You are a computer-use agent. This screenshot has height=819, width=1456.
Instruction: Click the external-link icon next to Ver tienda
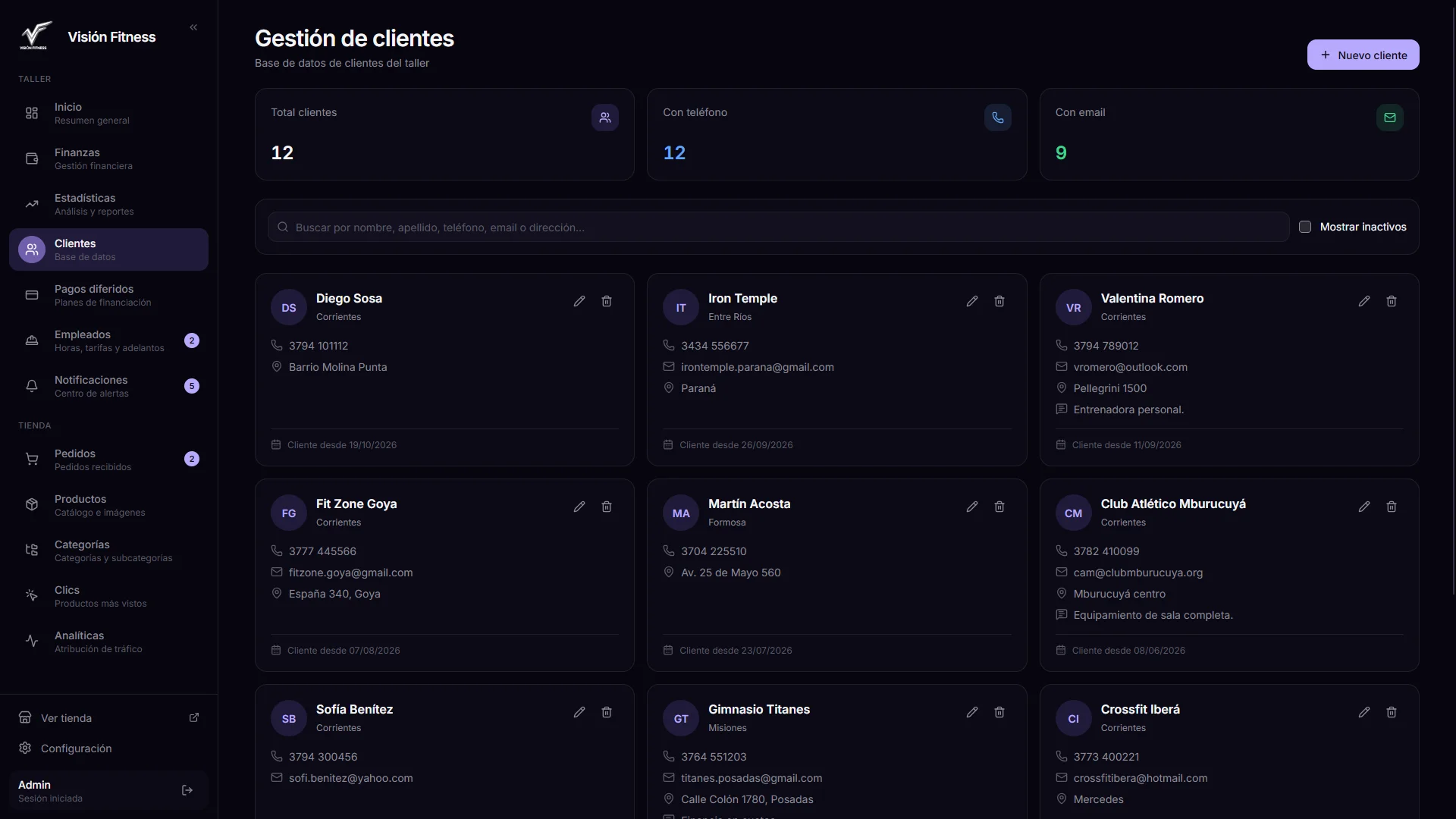coord(194,717)
